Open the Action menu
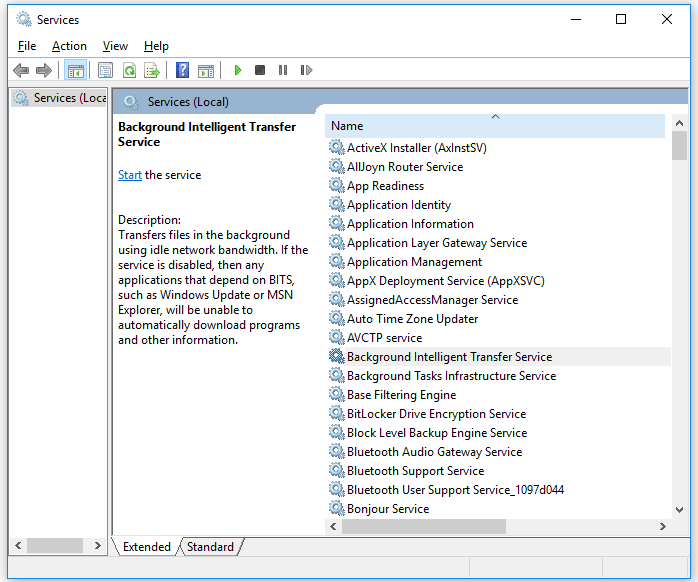This screenshot has width=698, height=582. (69, 46)
